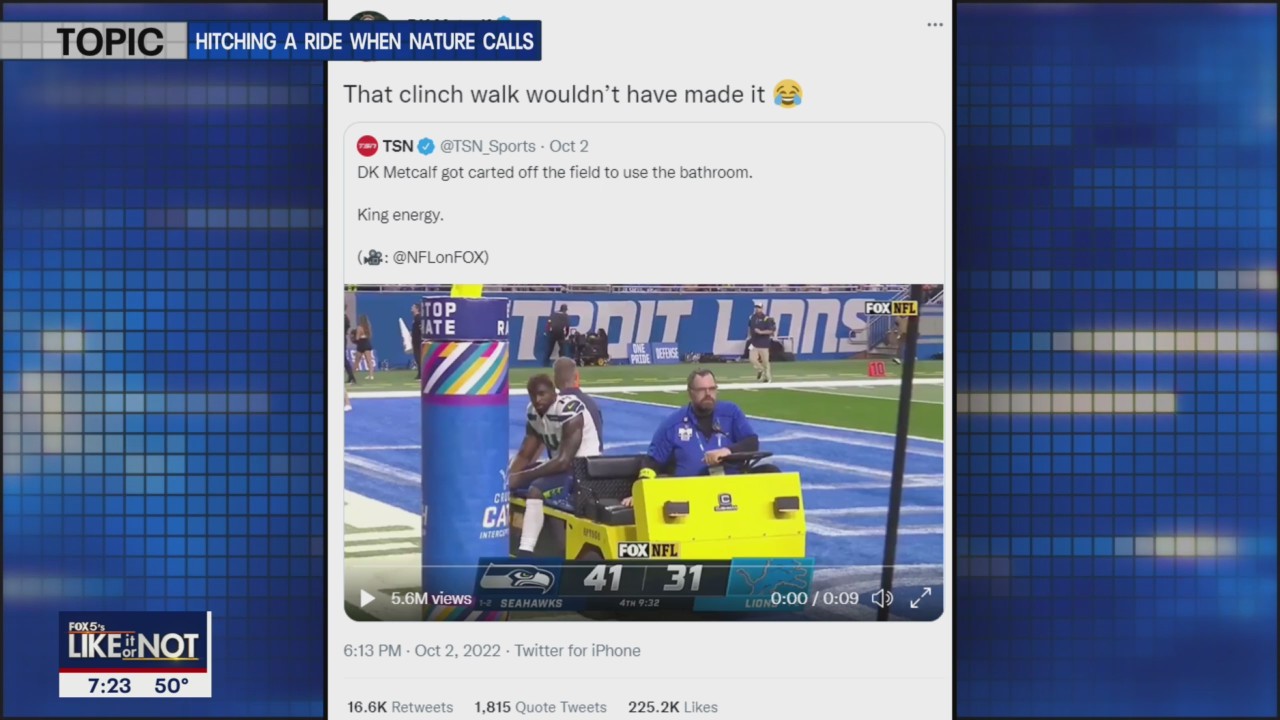Click the DK Metcalf cart video thumbnail
Image resolution: width=1280 pixels, height=720 pixels.
643,452
